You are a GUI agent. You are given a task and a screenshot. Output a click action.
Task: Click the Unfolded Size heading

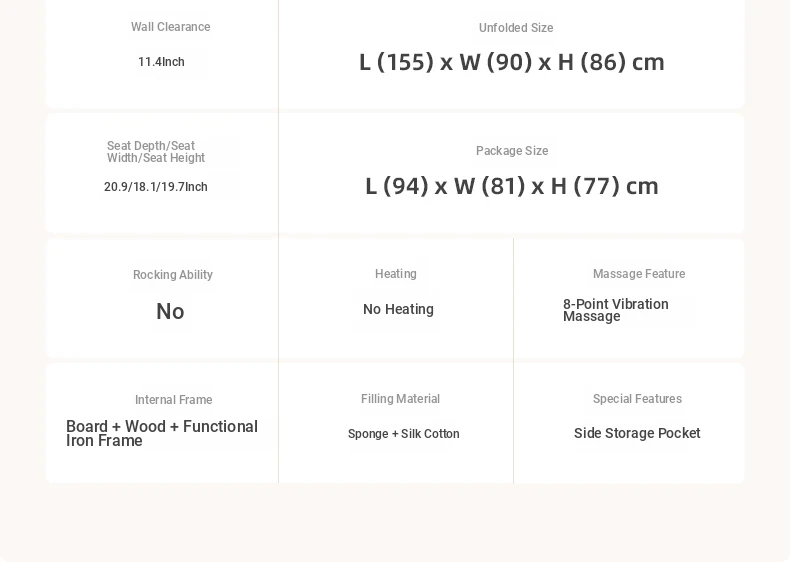point(516,28)
